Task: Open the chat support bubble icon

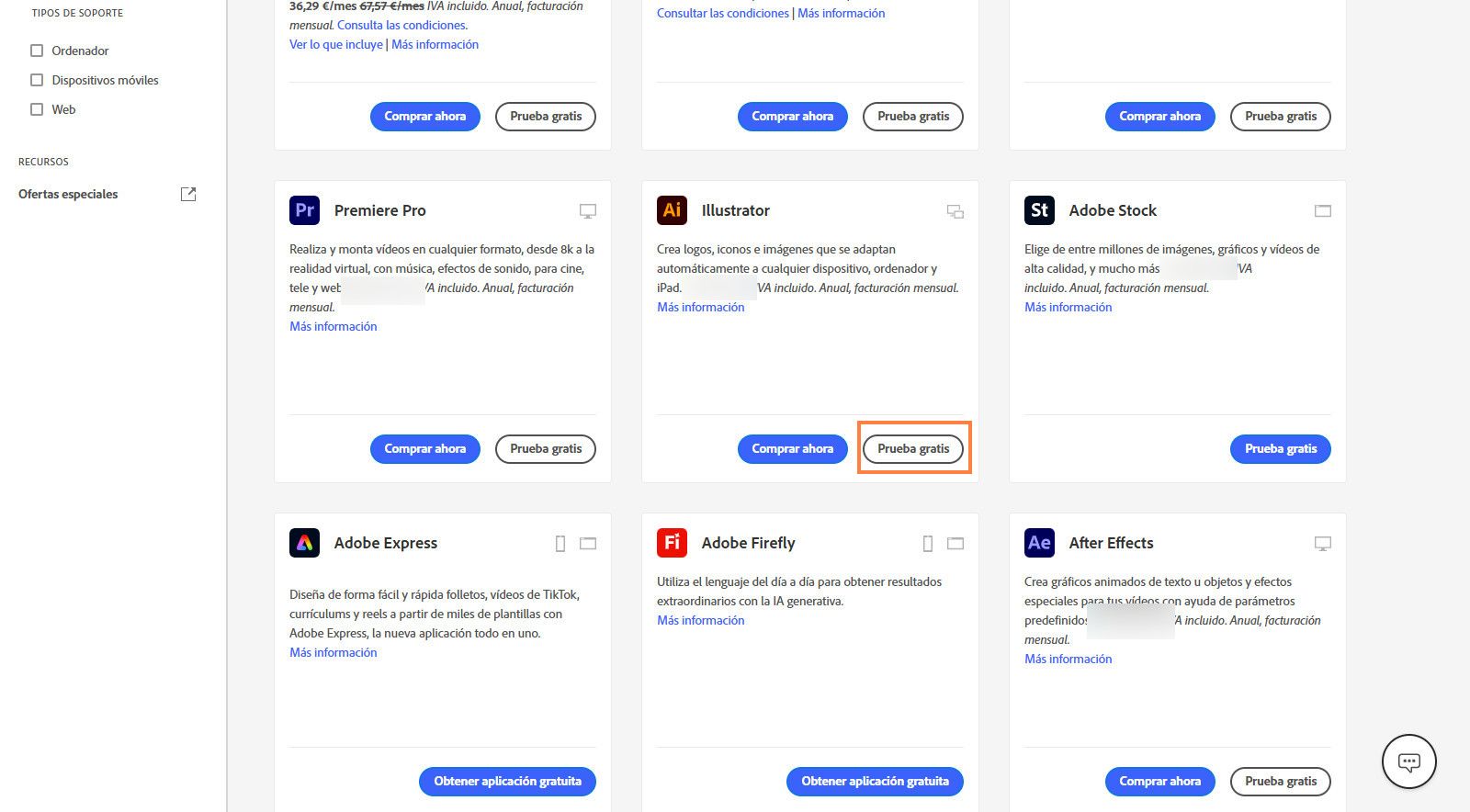Action: tap(1409, 761)
